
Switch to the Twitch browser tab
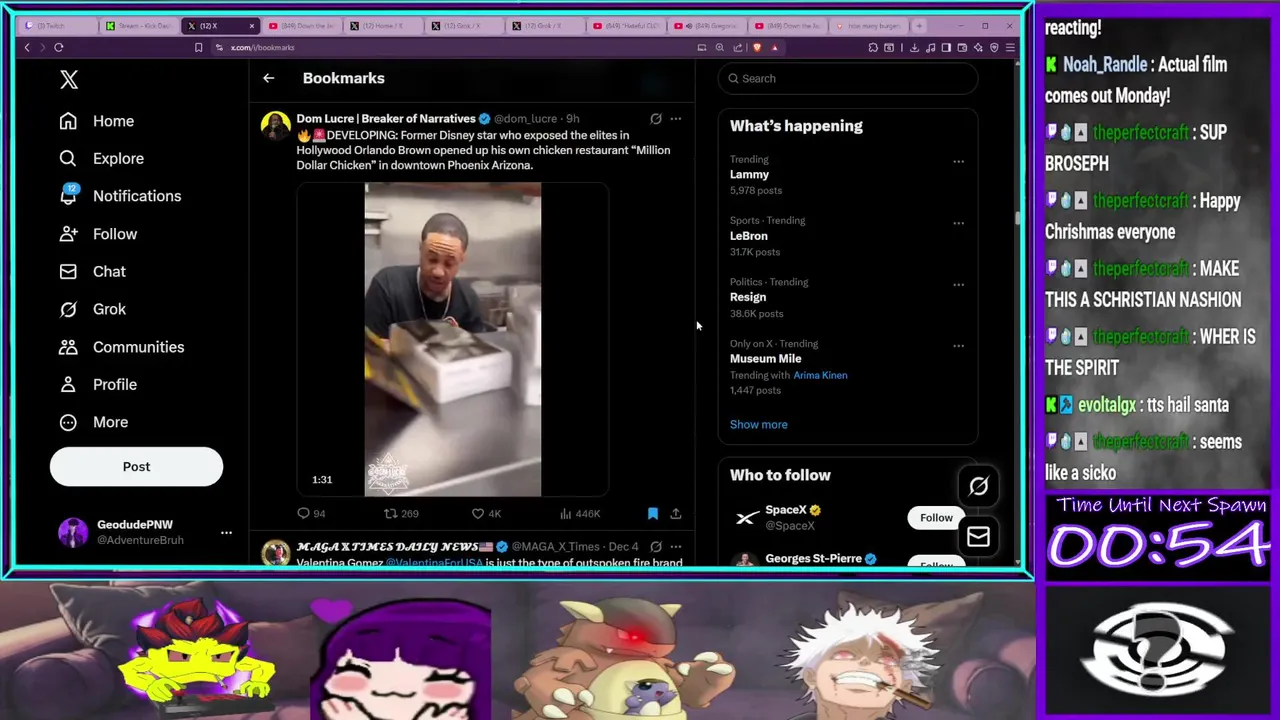tap(58, 26)
